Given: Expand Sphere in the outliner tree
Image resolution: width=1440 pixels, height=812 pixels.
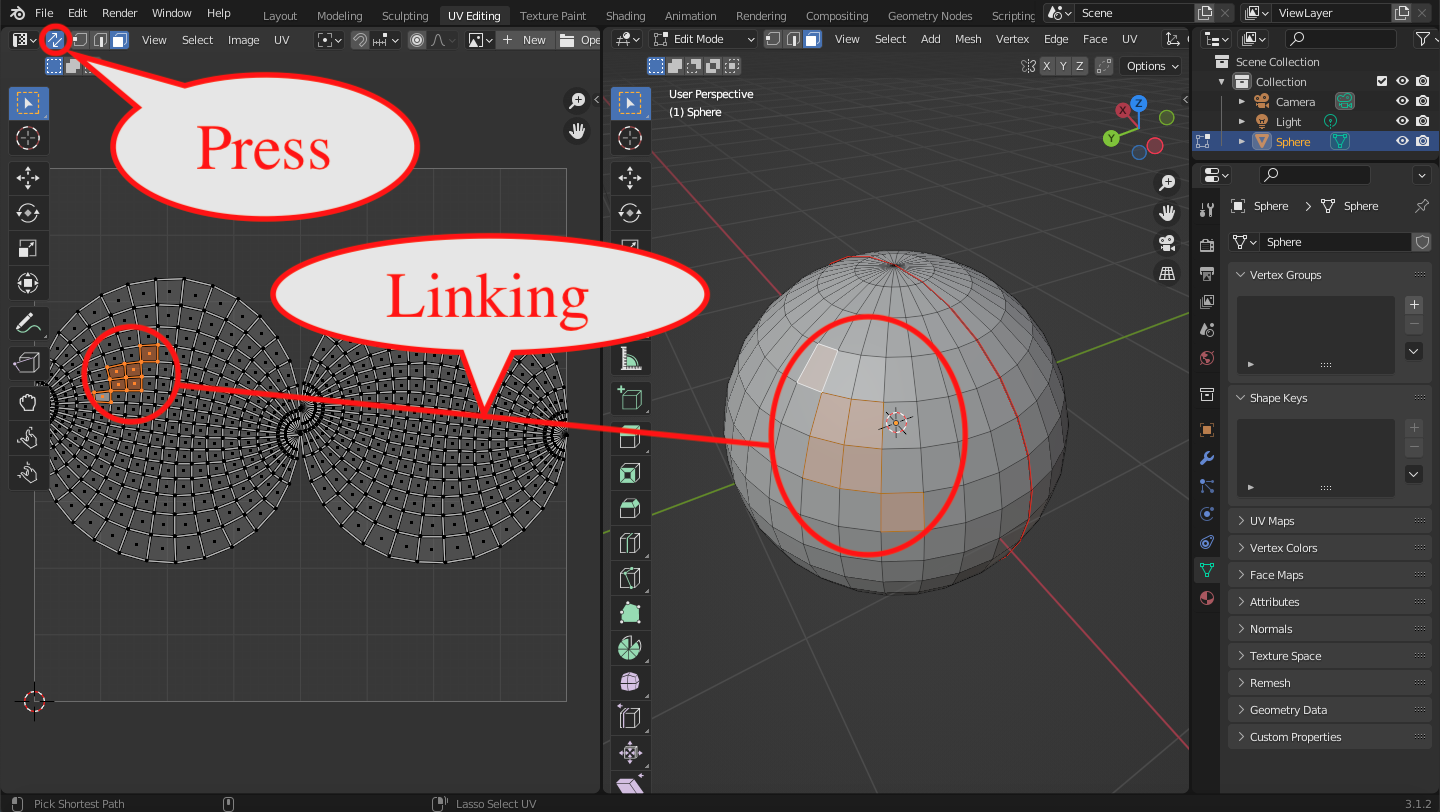Looking at the screenshot, I should pos(1242,142).
